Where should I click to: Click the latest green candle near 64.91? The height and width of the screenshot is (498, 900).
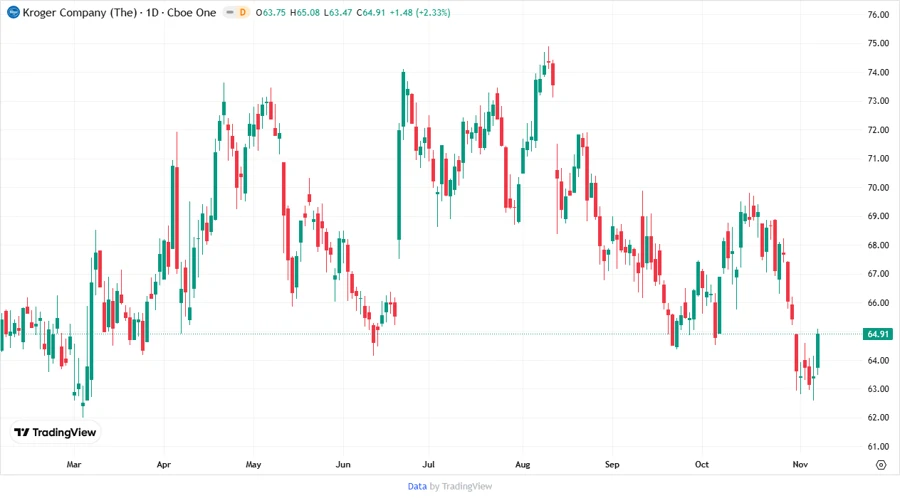click(x=818, y=351)
